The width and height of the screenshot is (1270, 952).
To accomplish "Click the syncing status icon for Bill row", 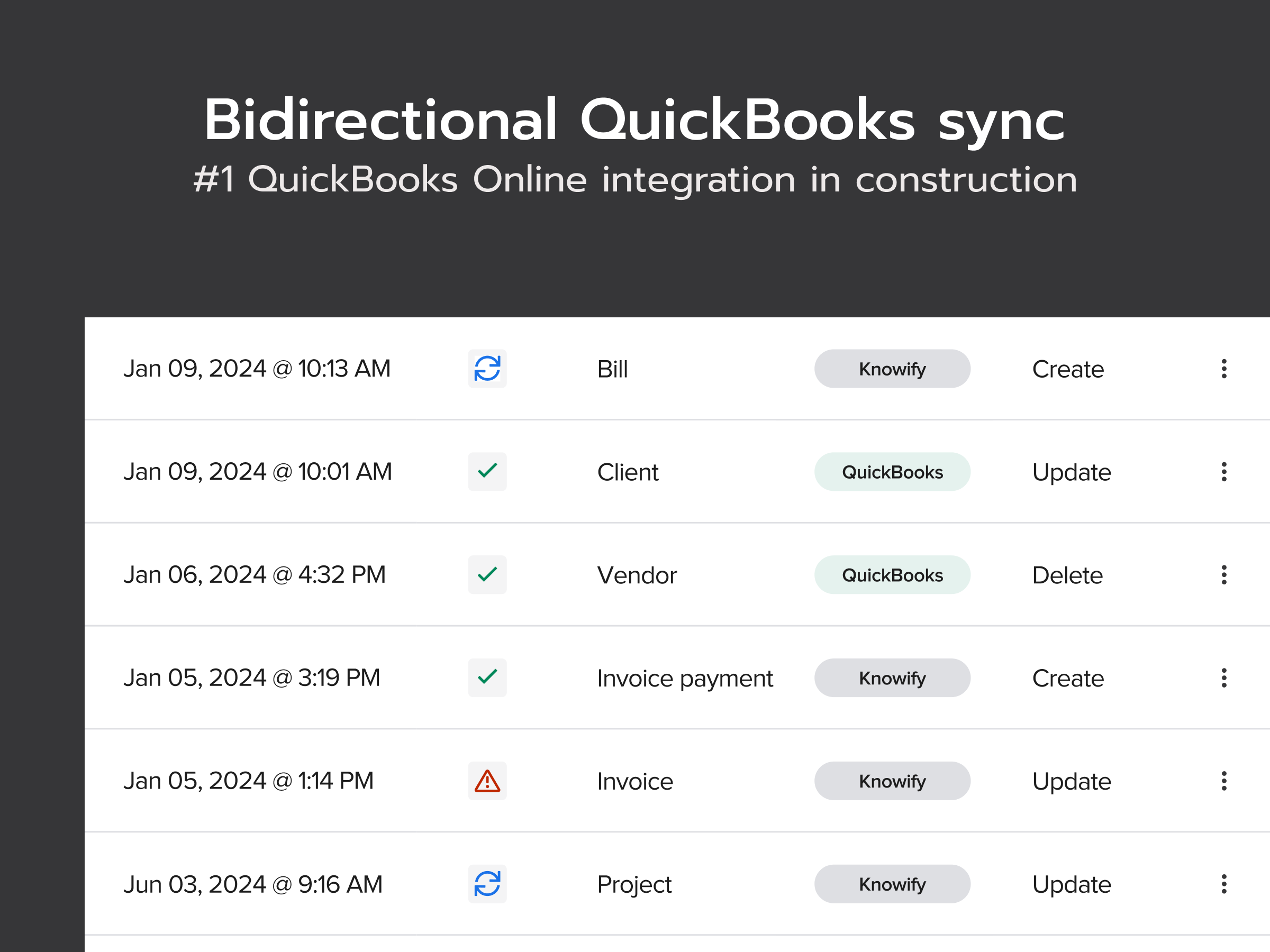I will tap(487, 369).
